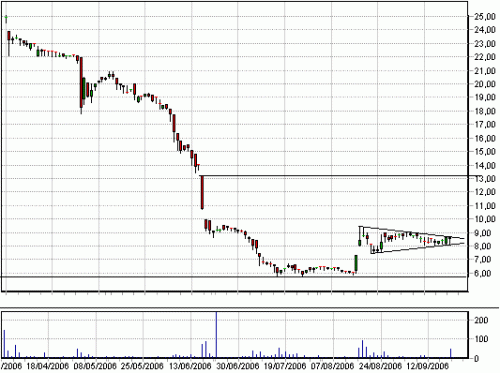This screenshot has height=373, width=500.
Task: Select the 19,00 price axis label
Action: [x=485, y=97]
